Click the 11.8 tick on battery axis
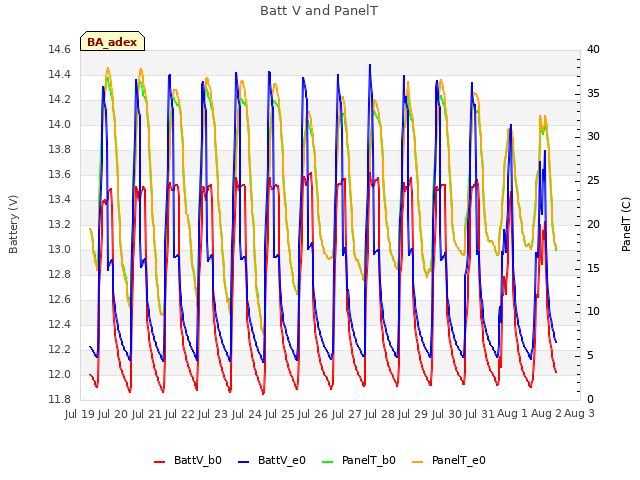Screen dimensions: 640x480 pyautogui.click(x=60, y=399)
